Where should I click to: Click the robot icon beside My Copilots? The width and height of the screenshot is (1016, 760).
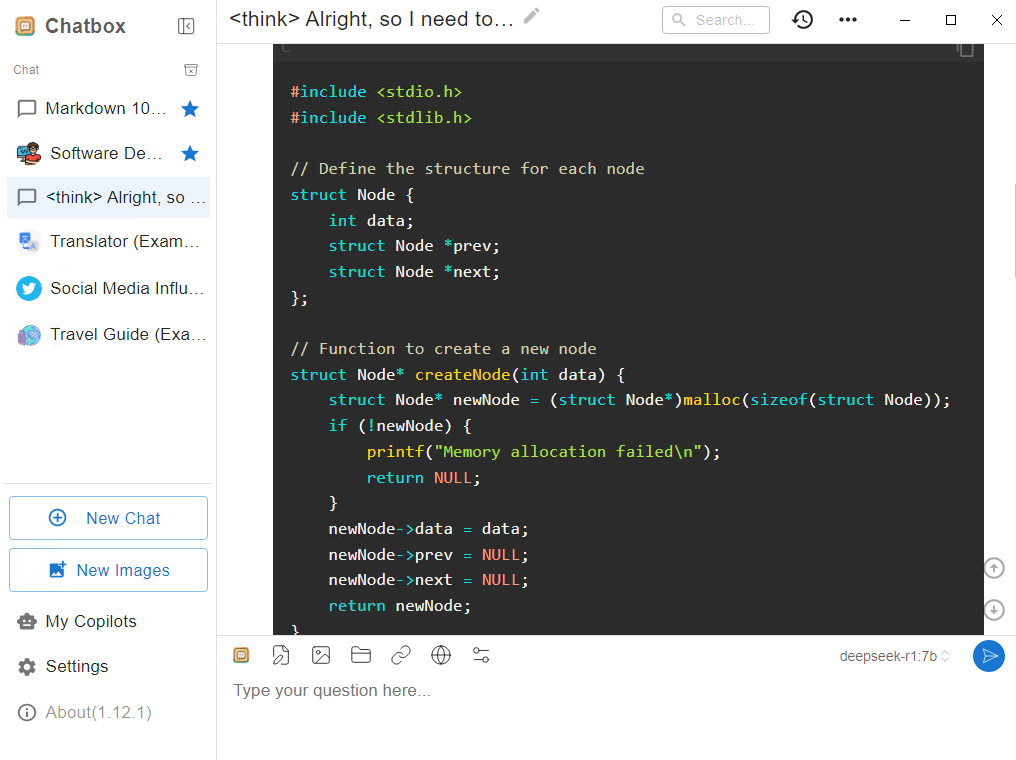point(27,621)
